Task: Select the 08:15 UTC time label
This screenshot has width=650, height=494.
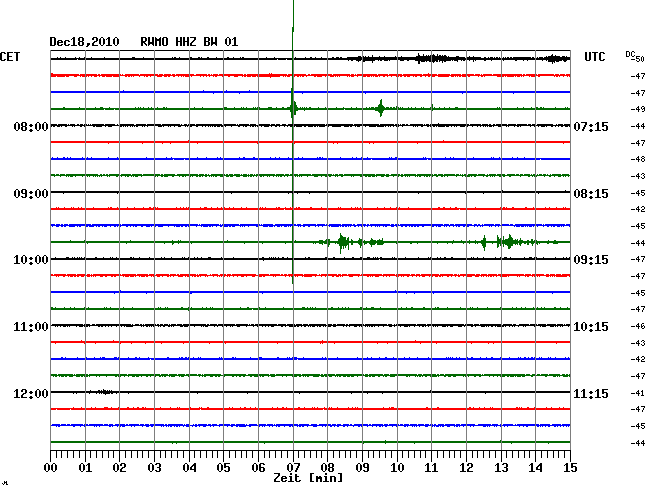Action: coord(591,194)
